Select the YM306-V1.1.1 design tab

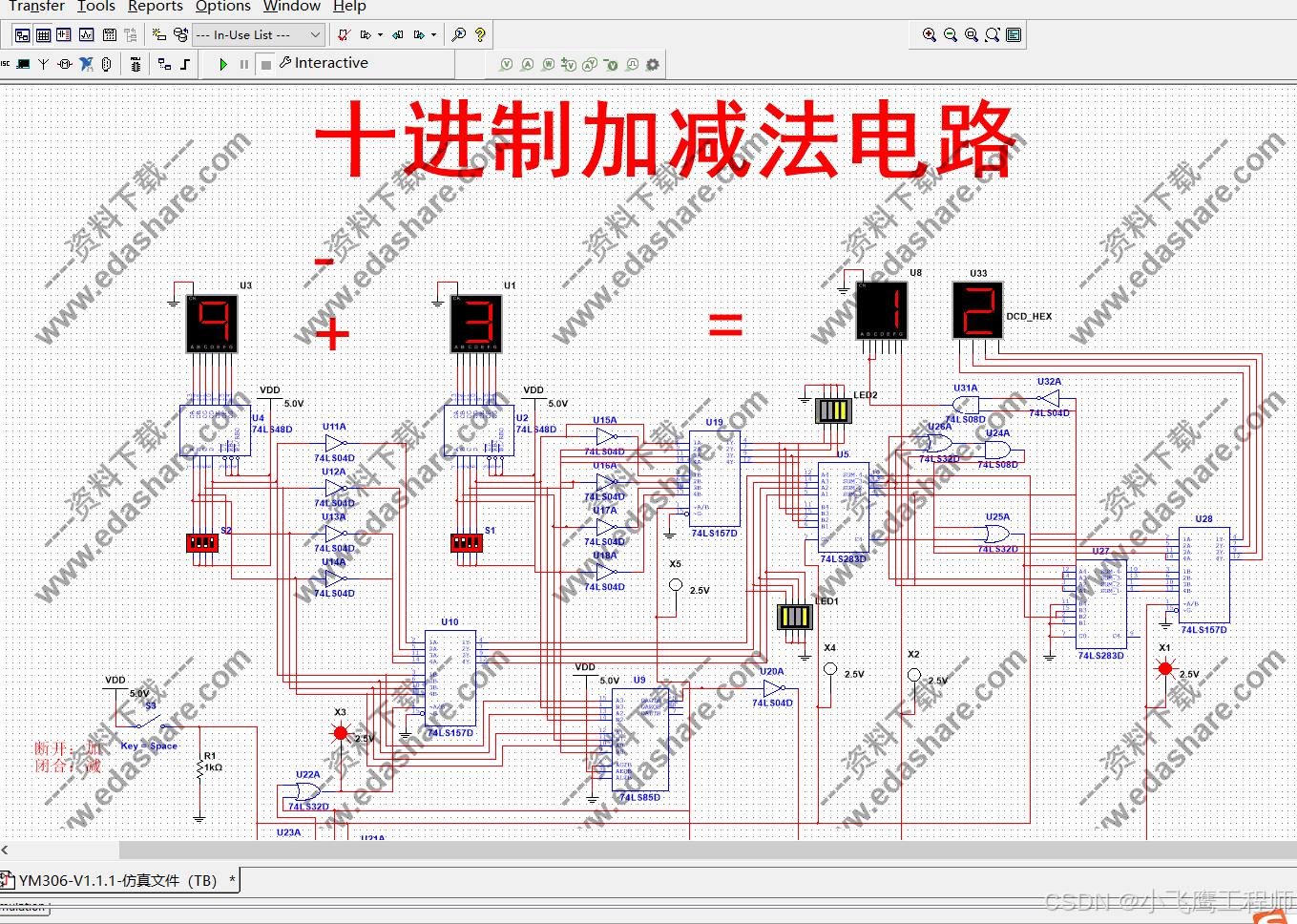click(119, 880)
